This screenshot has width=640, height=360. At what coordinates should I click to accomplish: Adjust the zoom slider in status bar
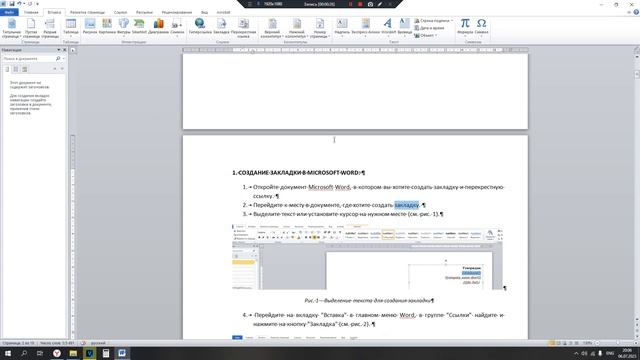617,343
